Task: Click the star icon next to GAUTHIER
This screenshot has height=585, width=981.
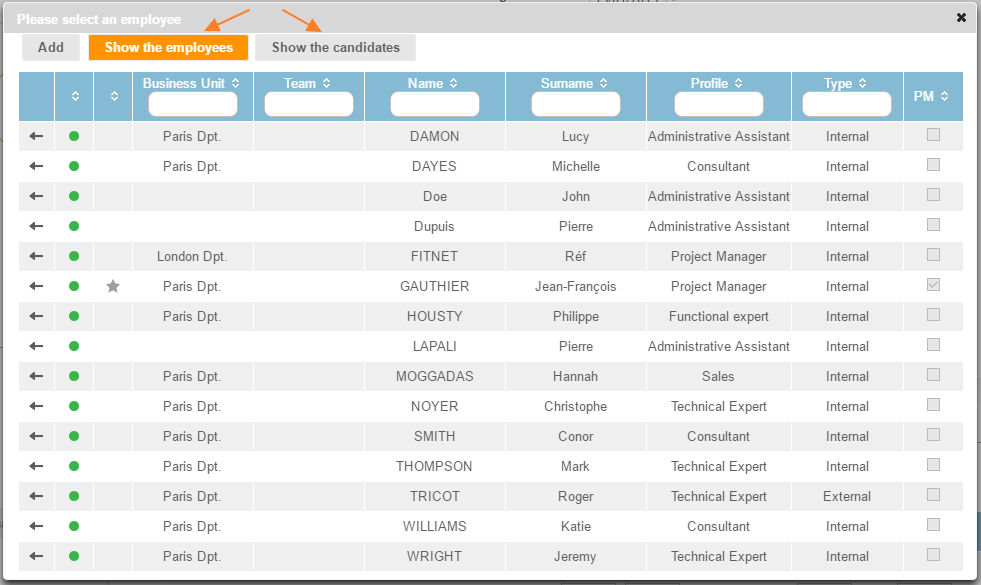Action: [113, 286]
